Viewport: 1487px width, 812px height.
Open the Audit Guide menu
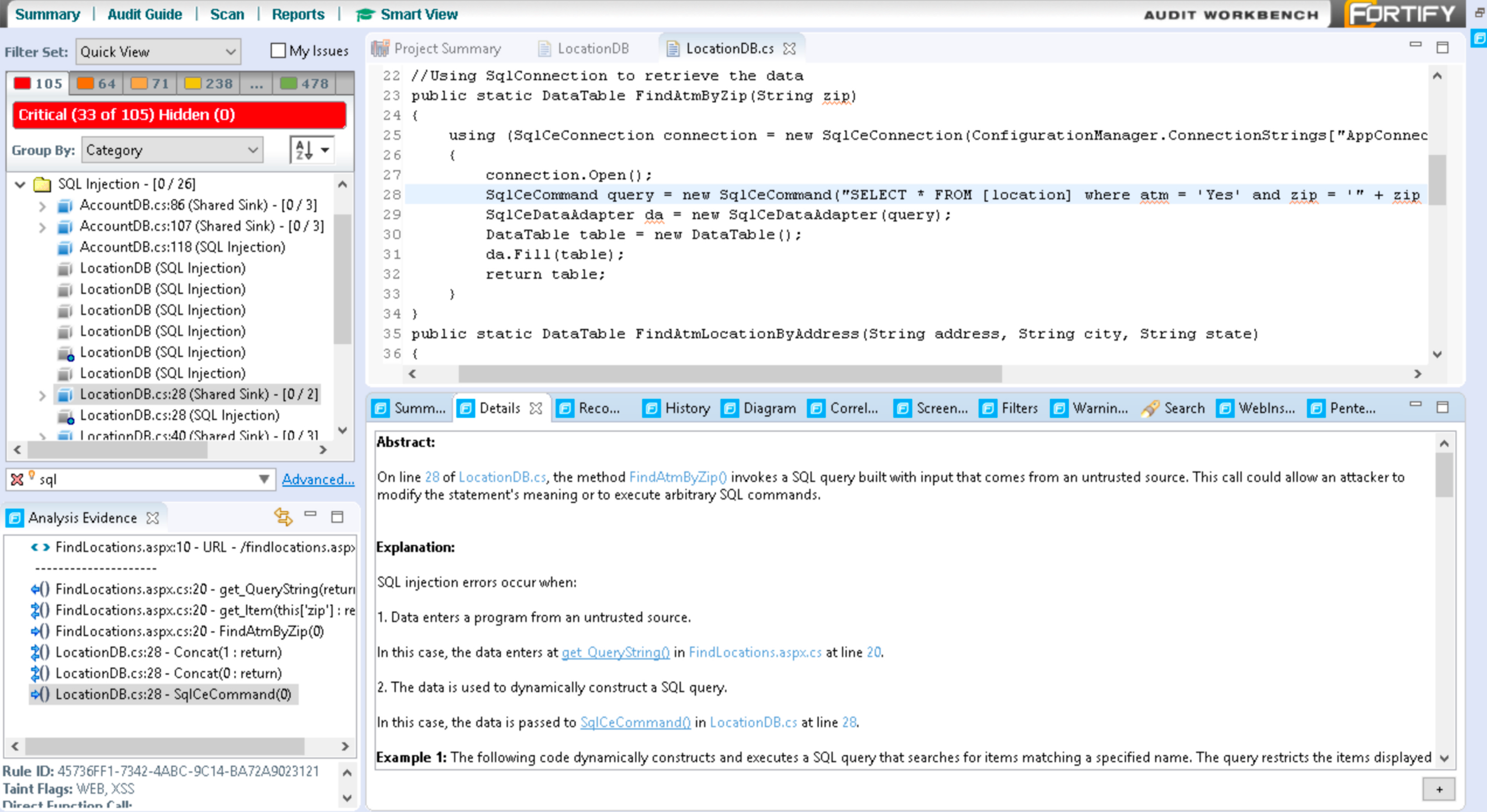pos(144,14)
